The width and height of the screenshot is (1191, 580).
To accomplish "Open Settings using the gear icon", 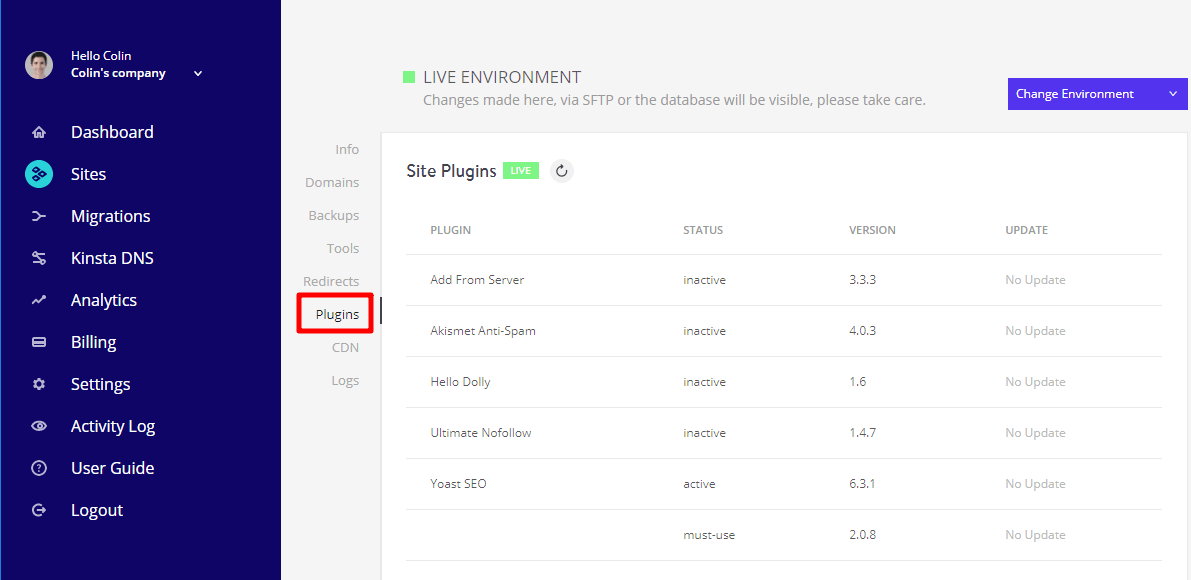I will [38, 383].
